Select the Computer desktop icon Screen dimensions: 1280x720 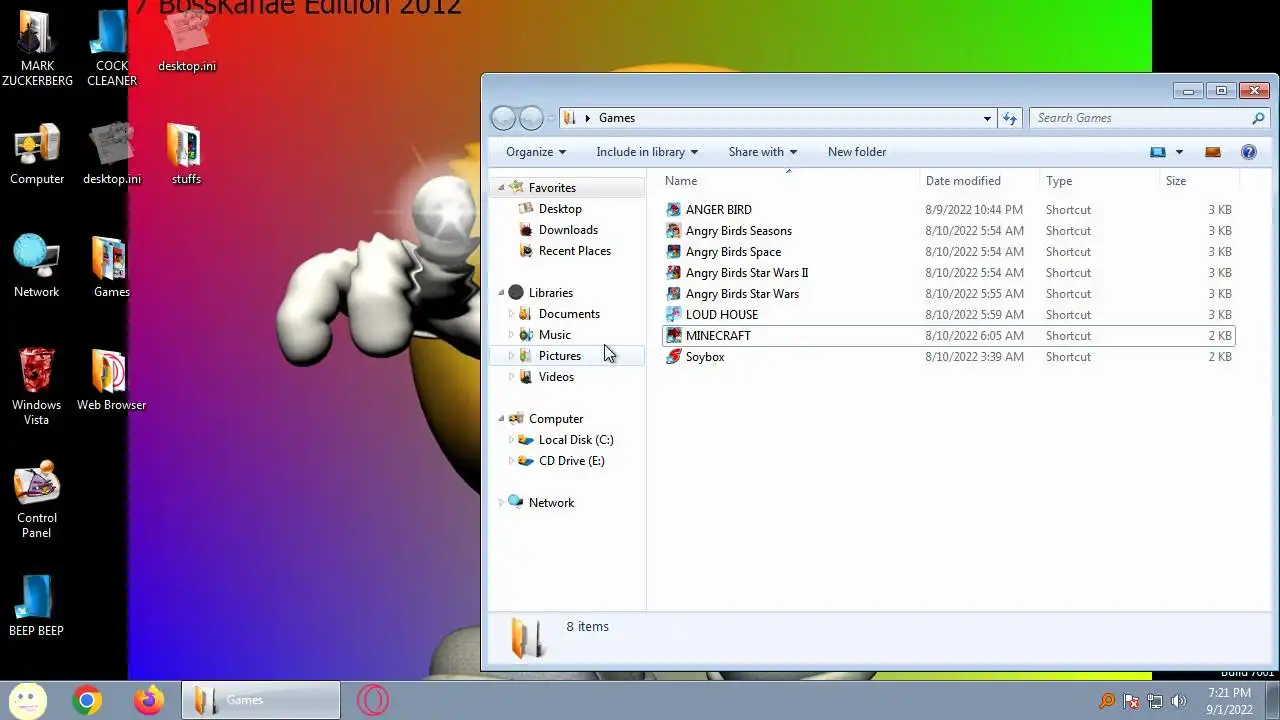[37, 155]
